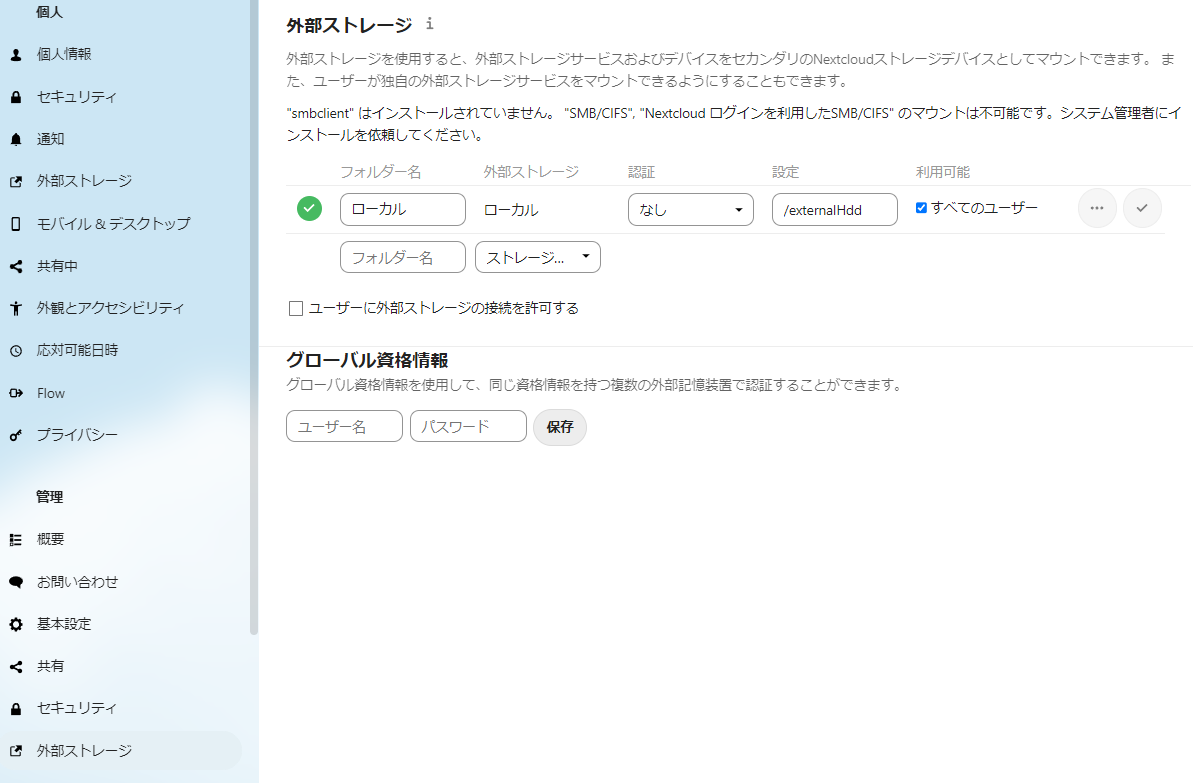The image size is (1193, 783).
Task: Click the bell icon beside 通知
Action: [x=16, y=139]
